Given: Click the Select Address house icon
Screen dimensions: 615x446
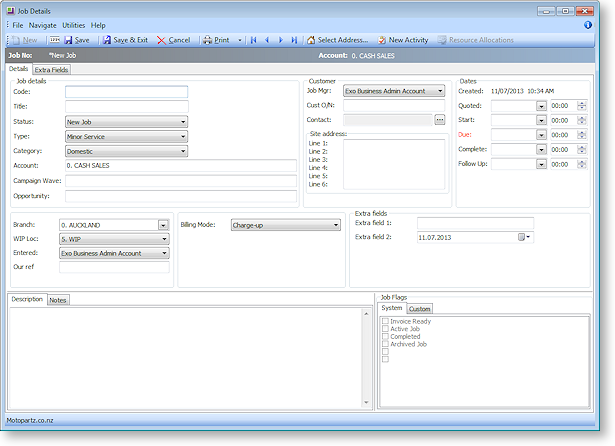Looking at the screenshot, I should coord(311,40).
